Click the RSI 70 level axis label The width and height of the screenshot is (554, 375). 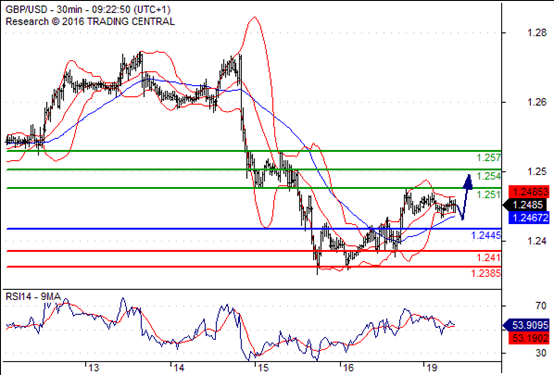pos(541,306)
